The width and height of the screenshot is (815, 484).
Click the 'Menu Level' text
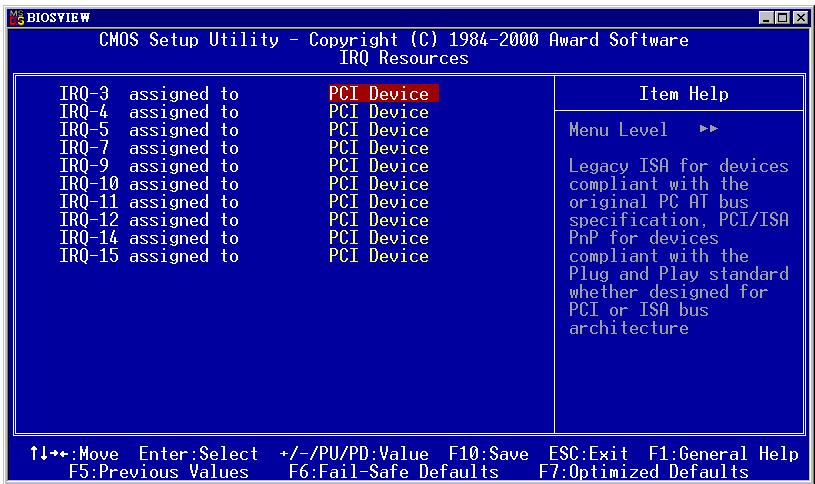click(x=618, y=129)
